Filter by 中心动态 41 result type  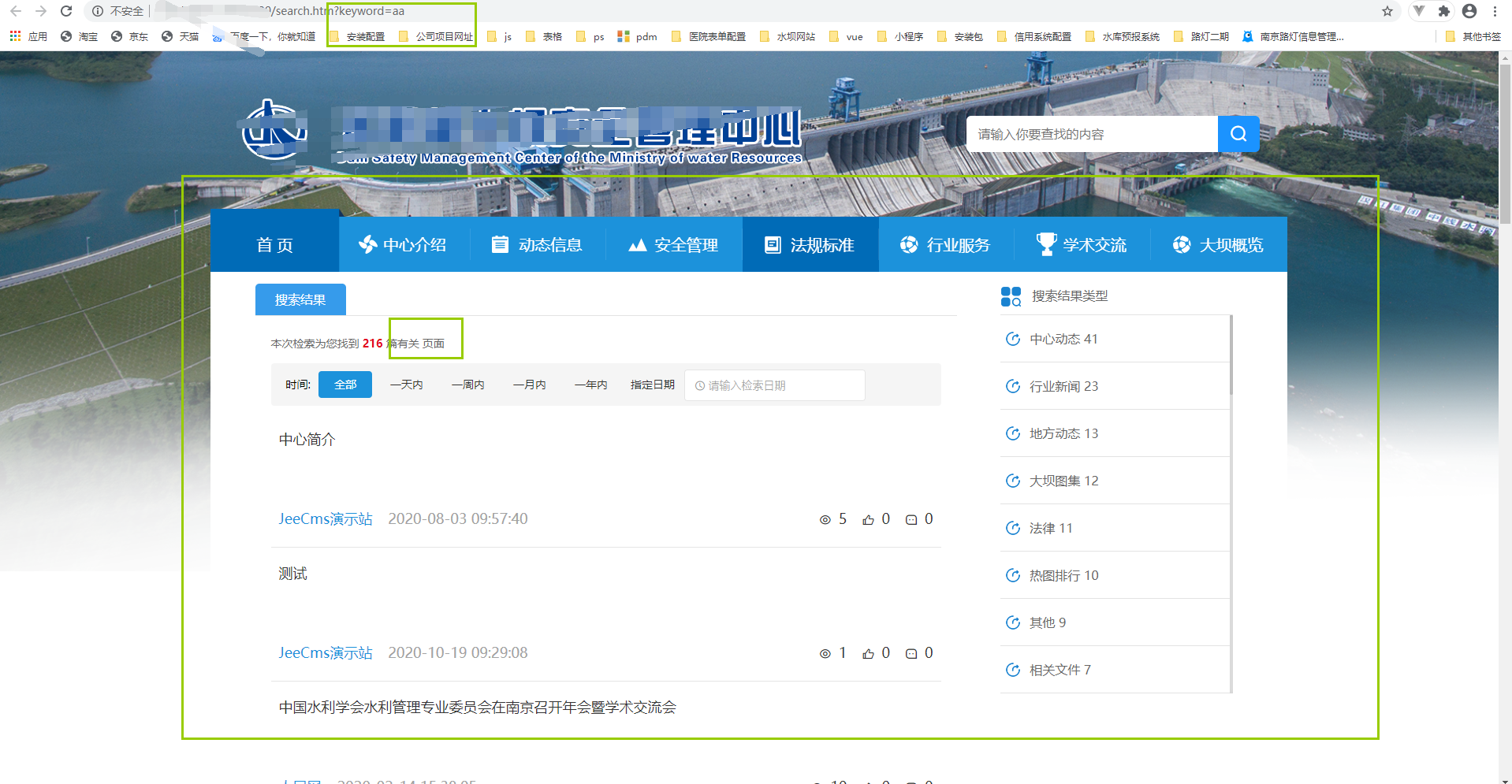pyautogui.click(x=1063, y=339)
